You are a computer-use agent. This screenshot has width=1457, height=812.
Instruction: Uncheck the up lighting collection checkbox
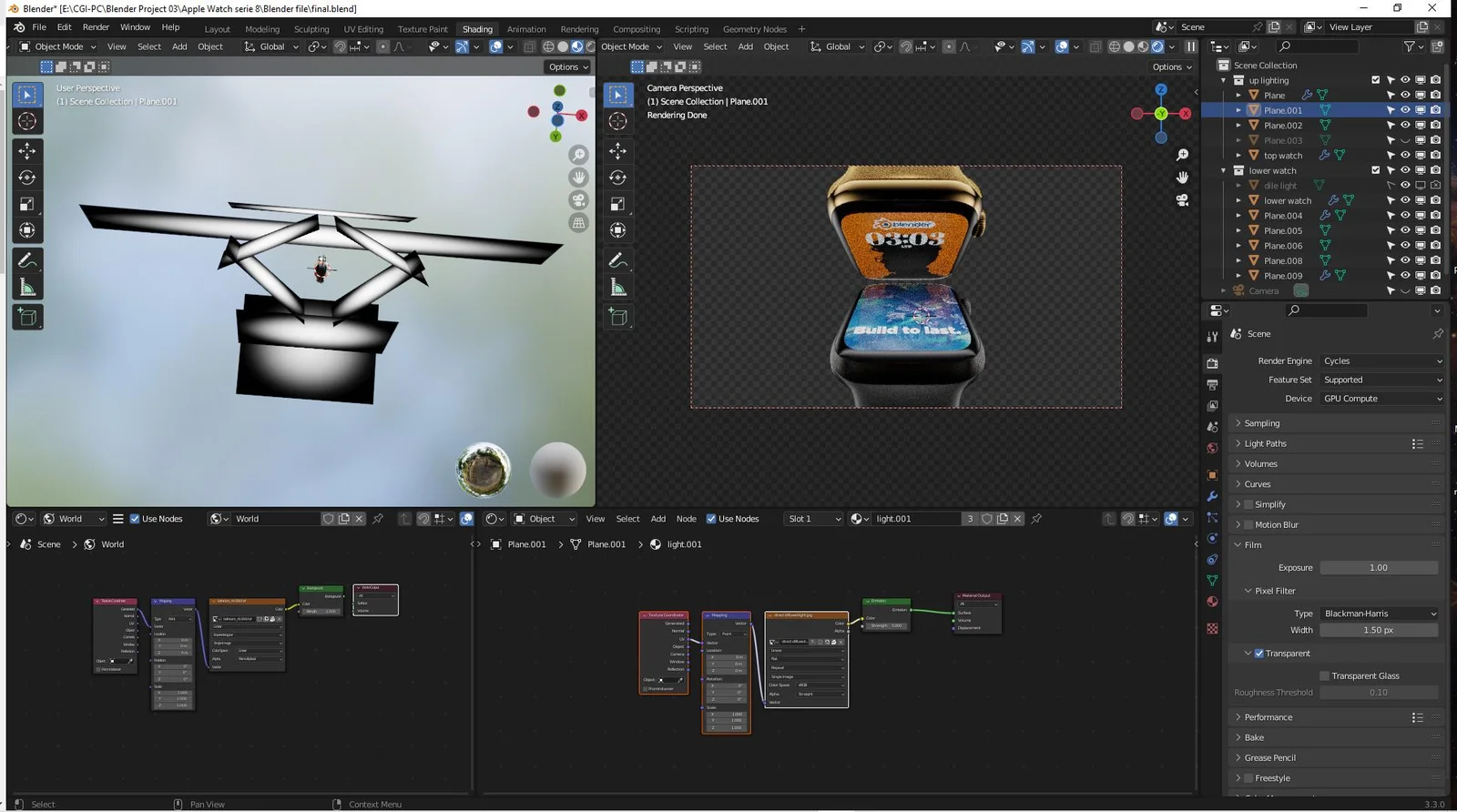point(1375,80)
